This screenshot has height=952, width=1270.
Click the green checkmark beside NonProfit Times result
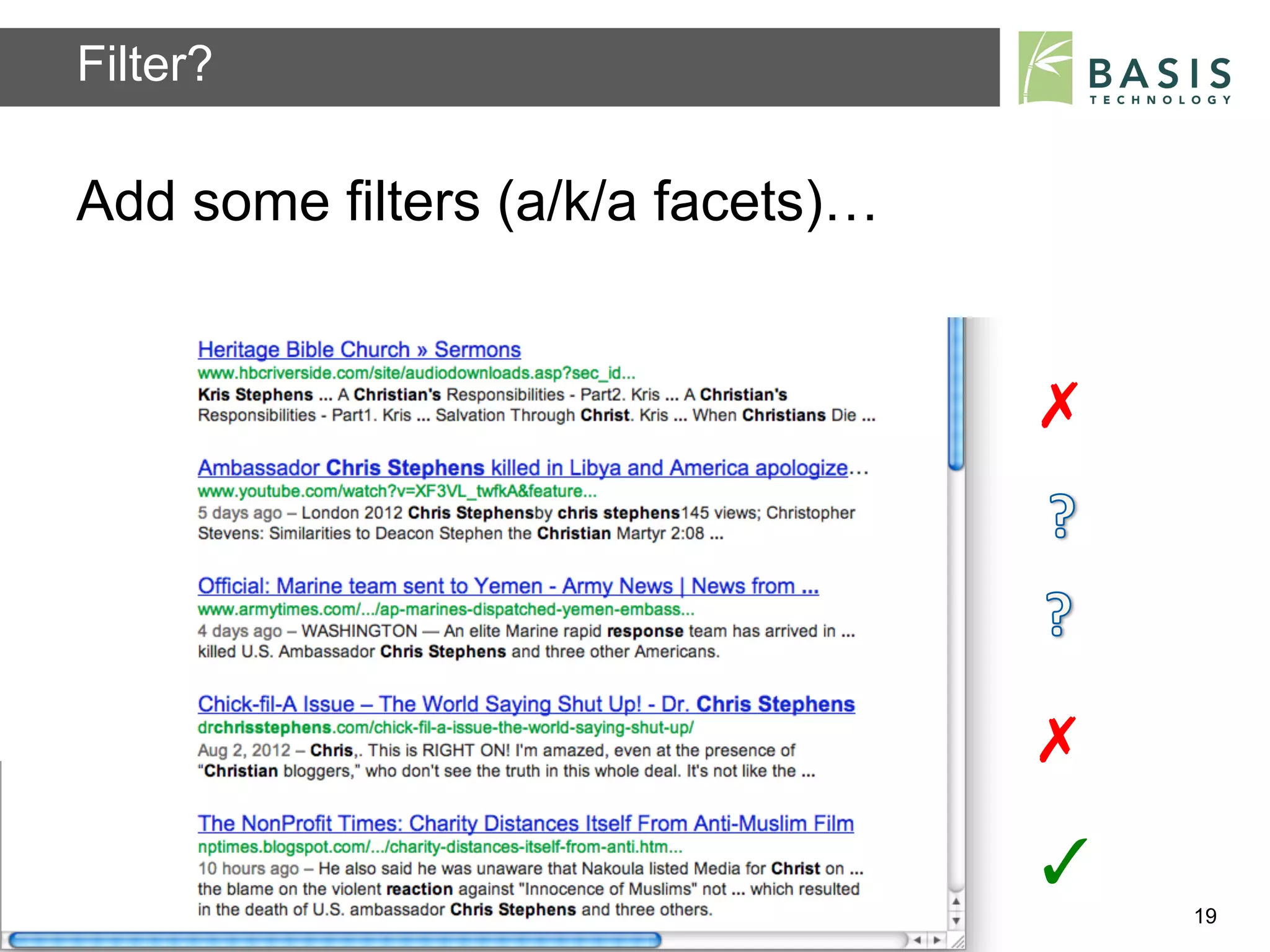1065,861
